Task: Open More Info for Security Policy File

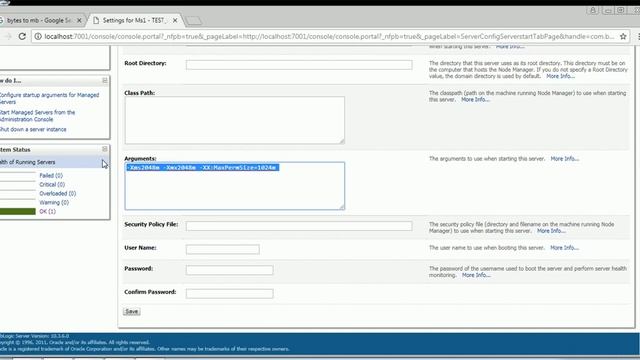Action: [551, 231]
